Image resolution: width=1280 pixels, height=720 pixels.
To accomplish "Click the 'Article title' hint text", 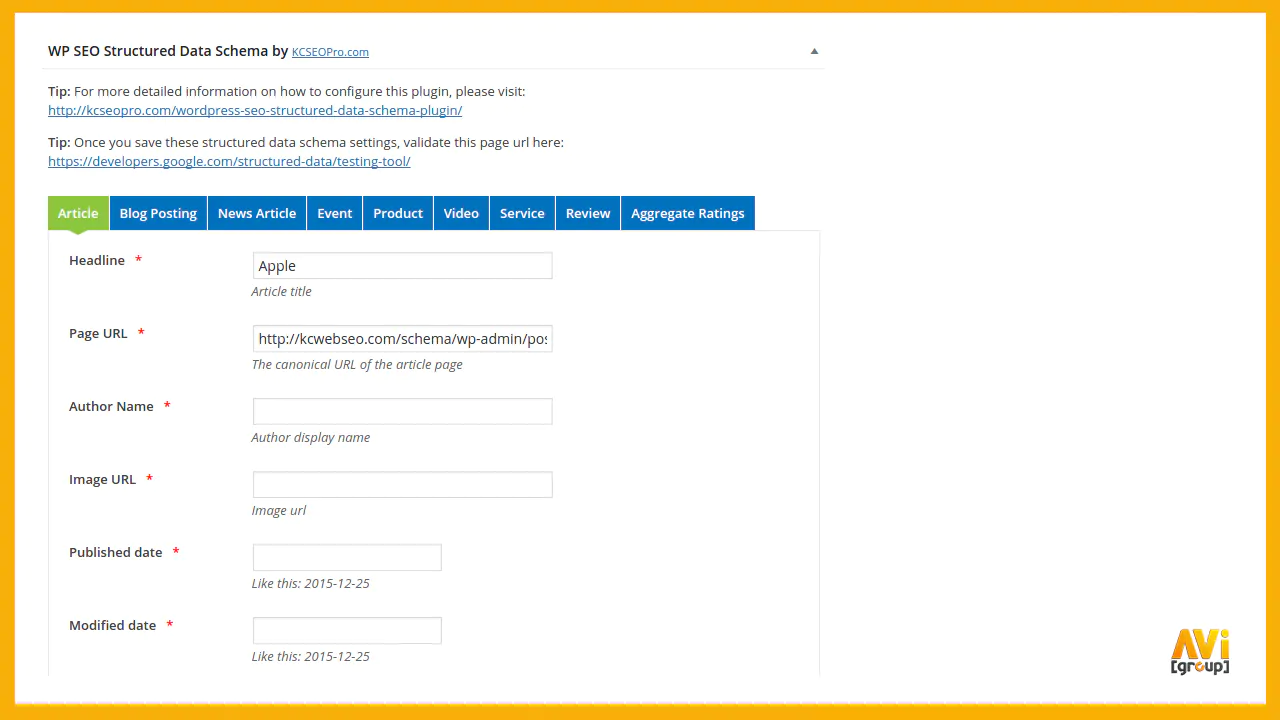I will pos(281,291).
